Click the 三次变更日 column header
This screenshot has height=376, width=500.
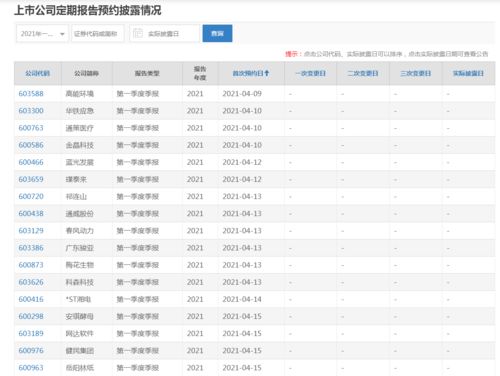(x=415, y=73)
